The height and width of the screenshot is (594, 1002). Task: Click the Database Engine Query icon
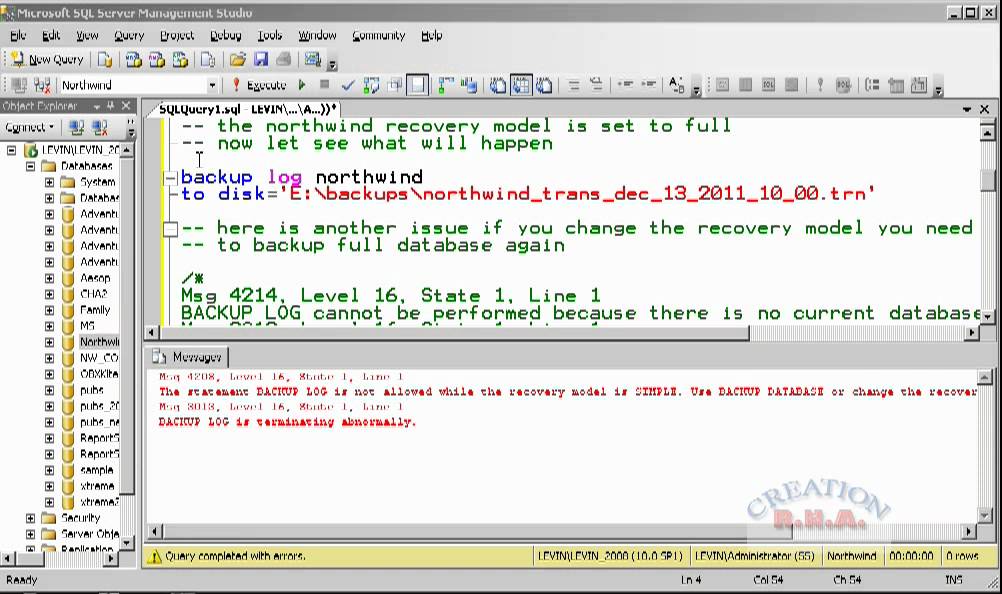coord(105,59)
